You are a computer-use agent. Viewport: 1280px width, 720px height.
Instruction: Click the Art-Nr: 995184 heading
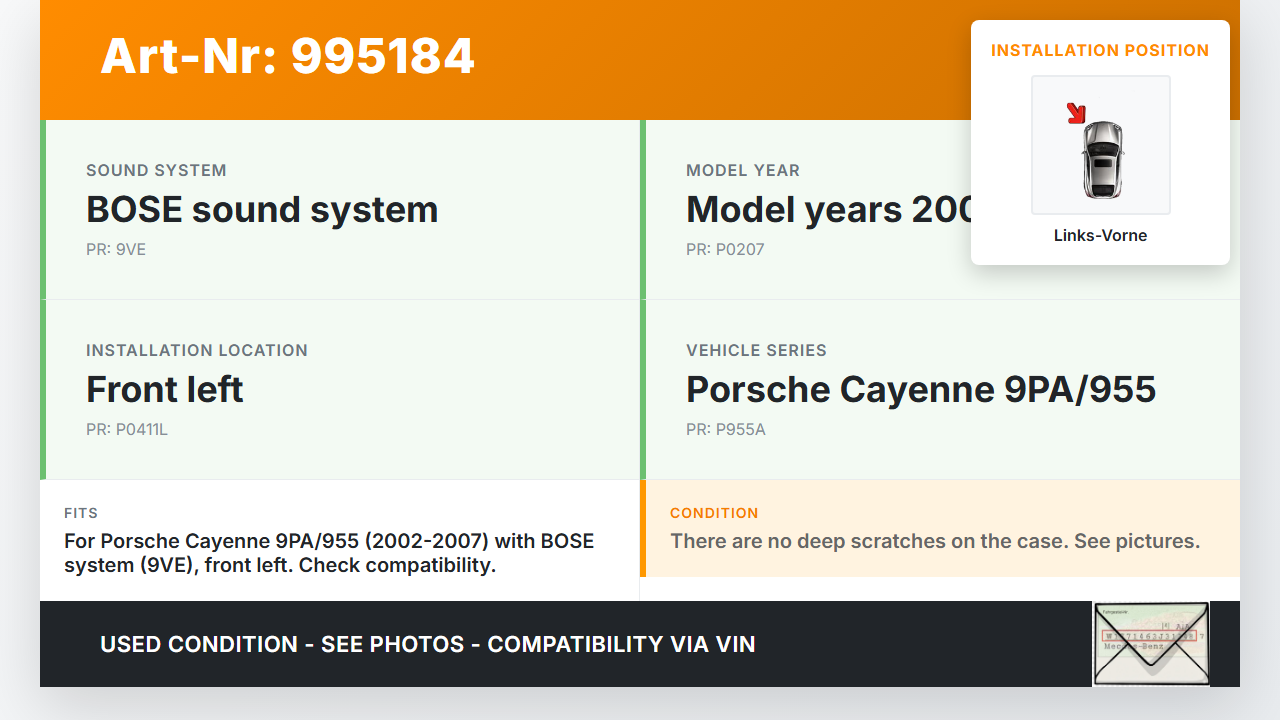click(x=287, y=56)
